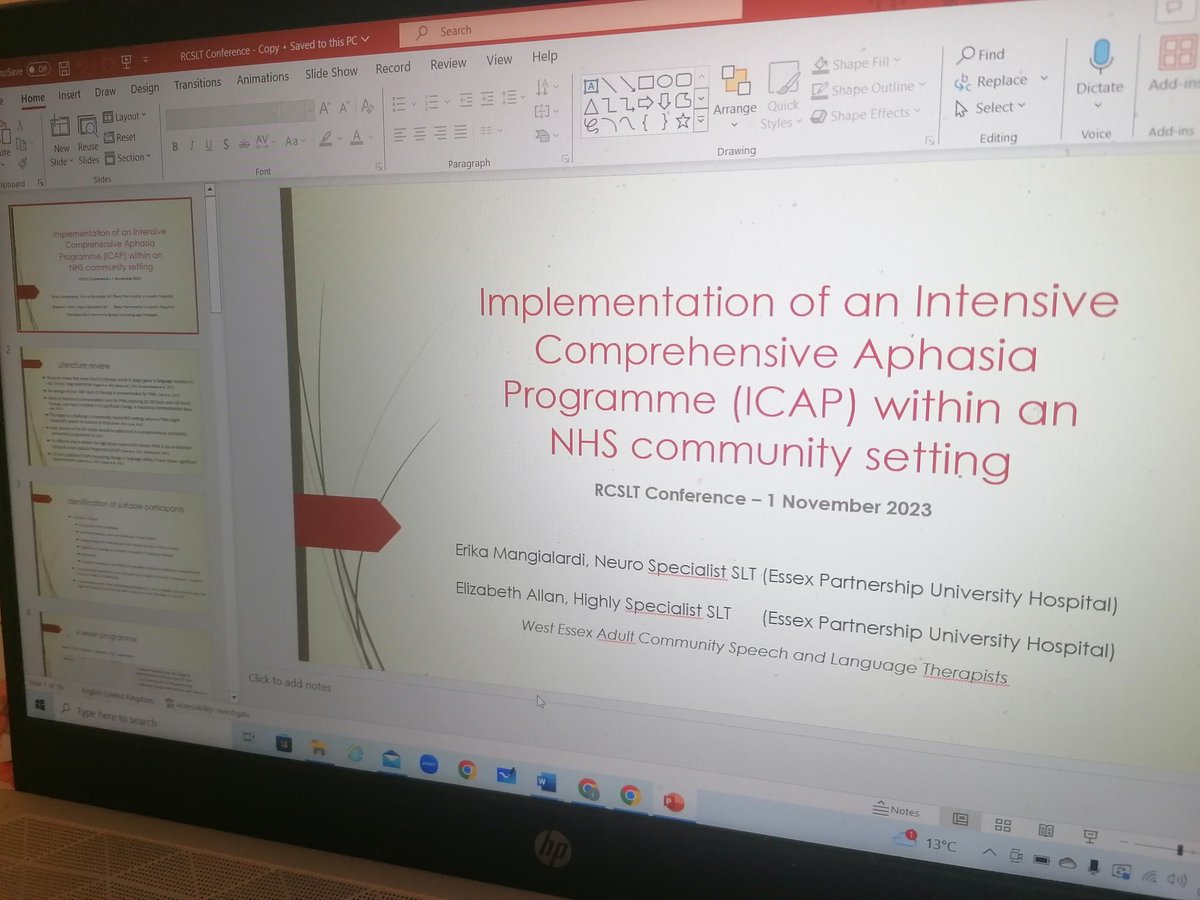Image resolution: width=1200 pixels, height=900 pixels.
Task: Toggle Underline formatting
Action: [208, 145]
